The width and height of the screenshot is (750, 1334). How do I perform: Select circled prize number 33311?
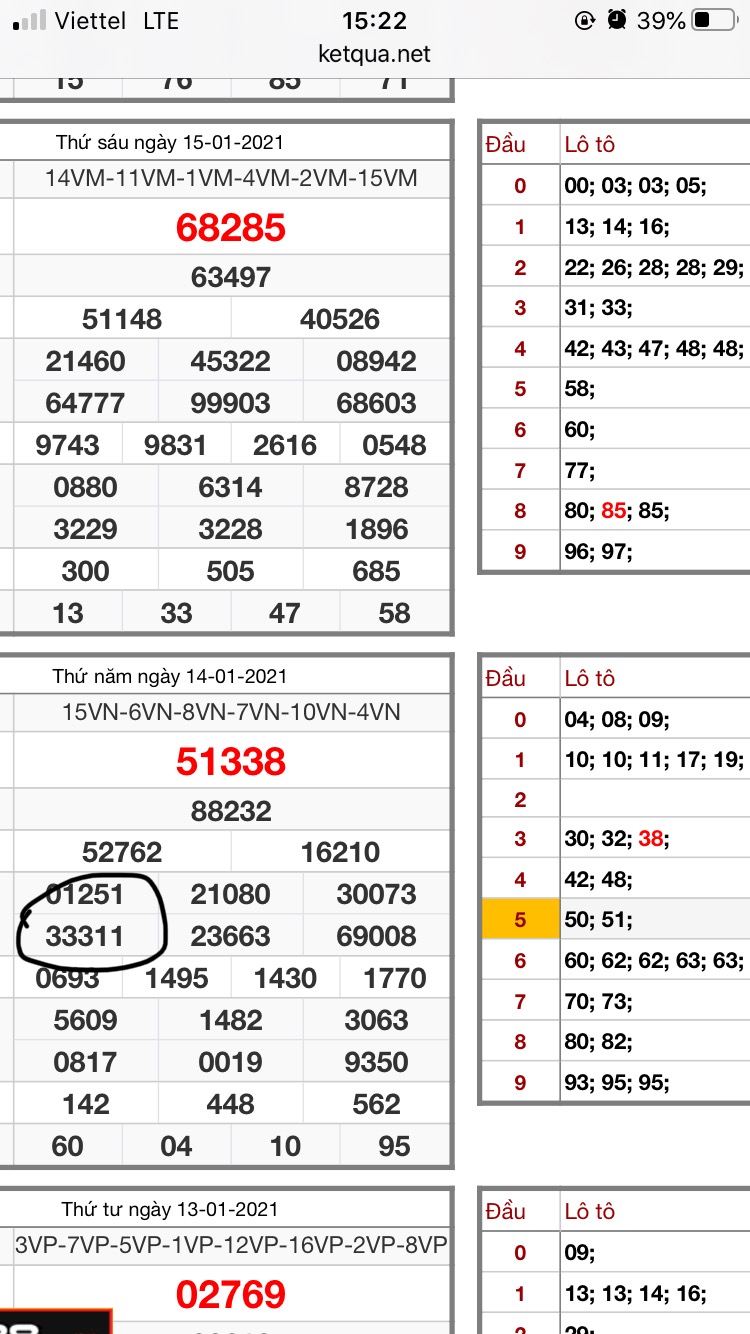click(85, 936)
